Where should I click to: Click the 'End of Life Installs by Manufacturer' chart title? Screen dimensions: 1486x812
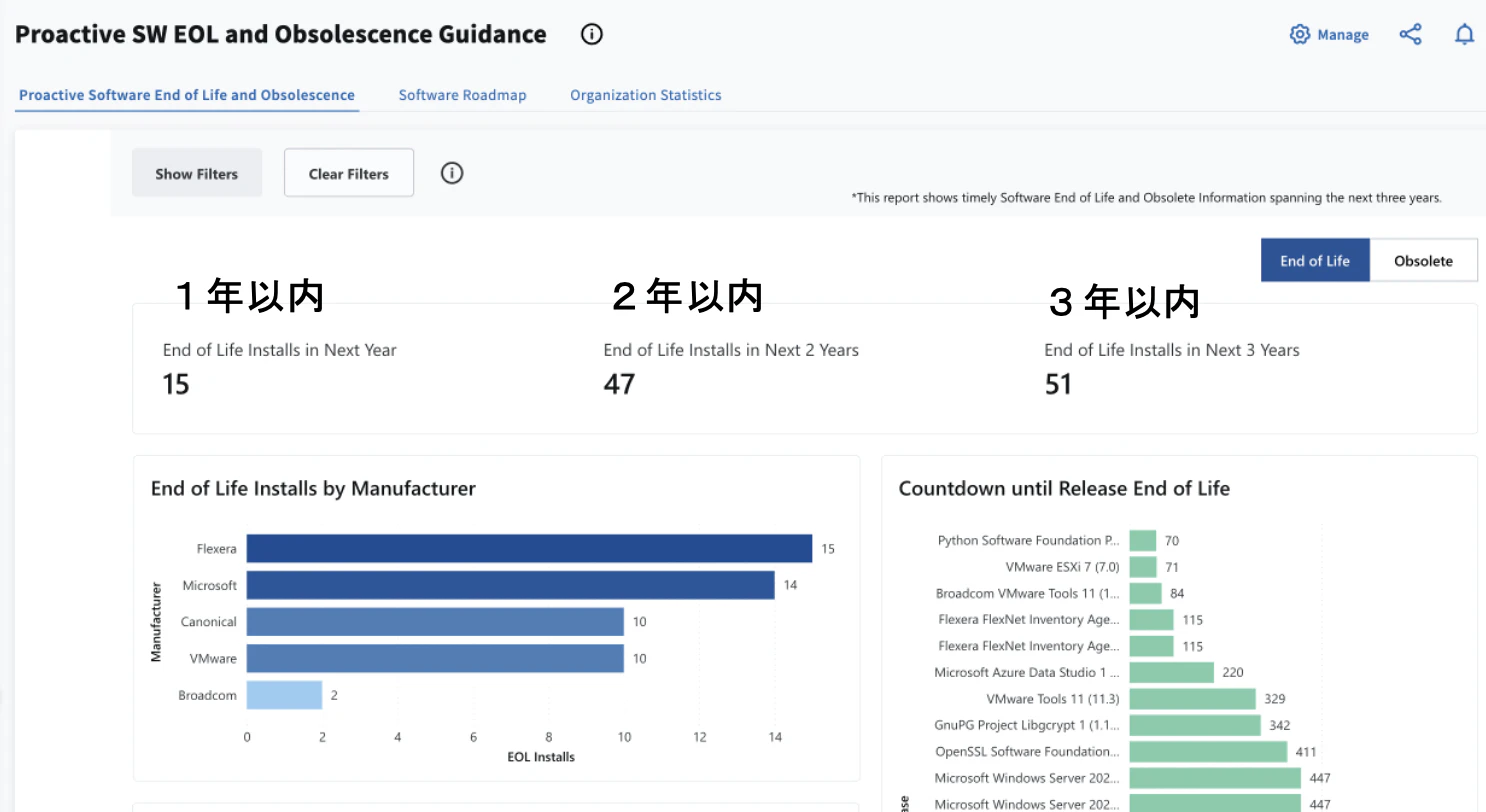pyautogui.click(x=313, y=488)
